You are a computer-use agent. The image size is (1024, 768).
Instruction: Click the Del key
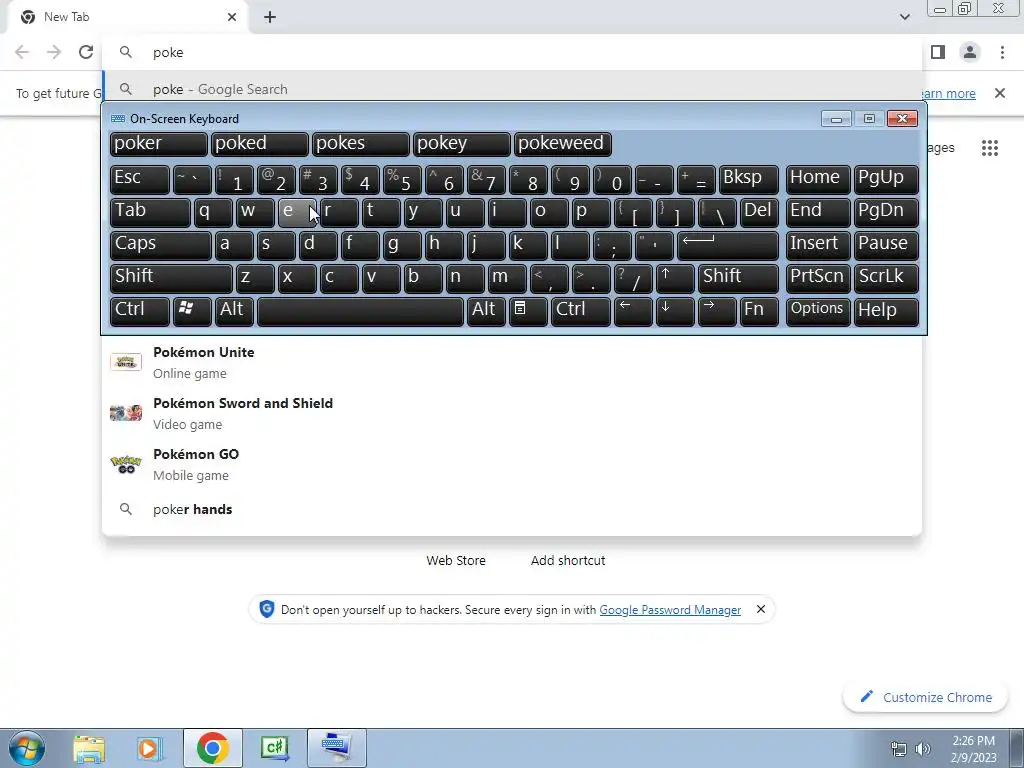pyautogui.click(x=759, y=212)
